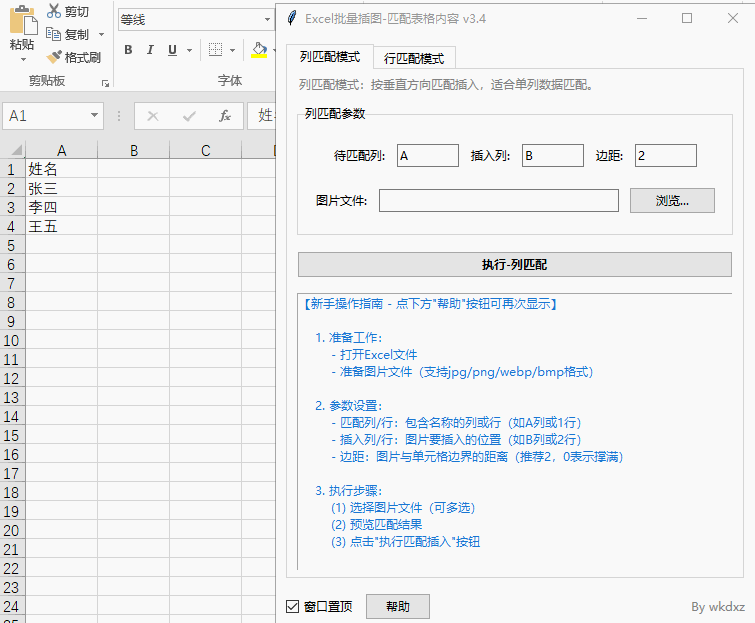This screenshot has height=623, width=755.
Task: Click the 浏览... browse button
Action: (672, 200)
